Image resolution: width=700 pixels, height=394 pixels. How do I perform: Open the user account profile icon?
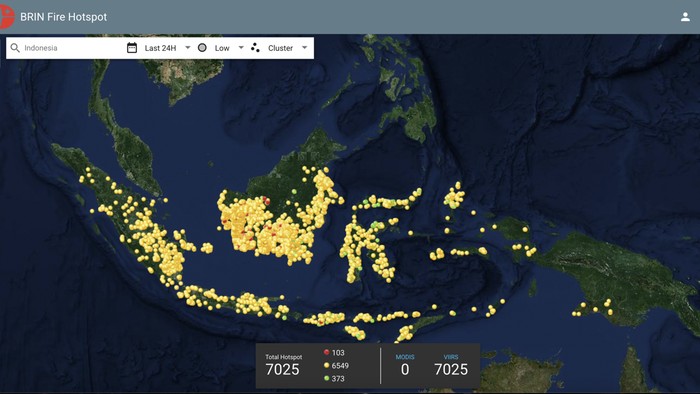pyautogui.click(x=685, y=17)
